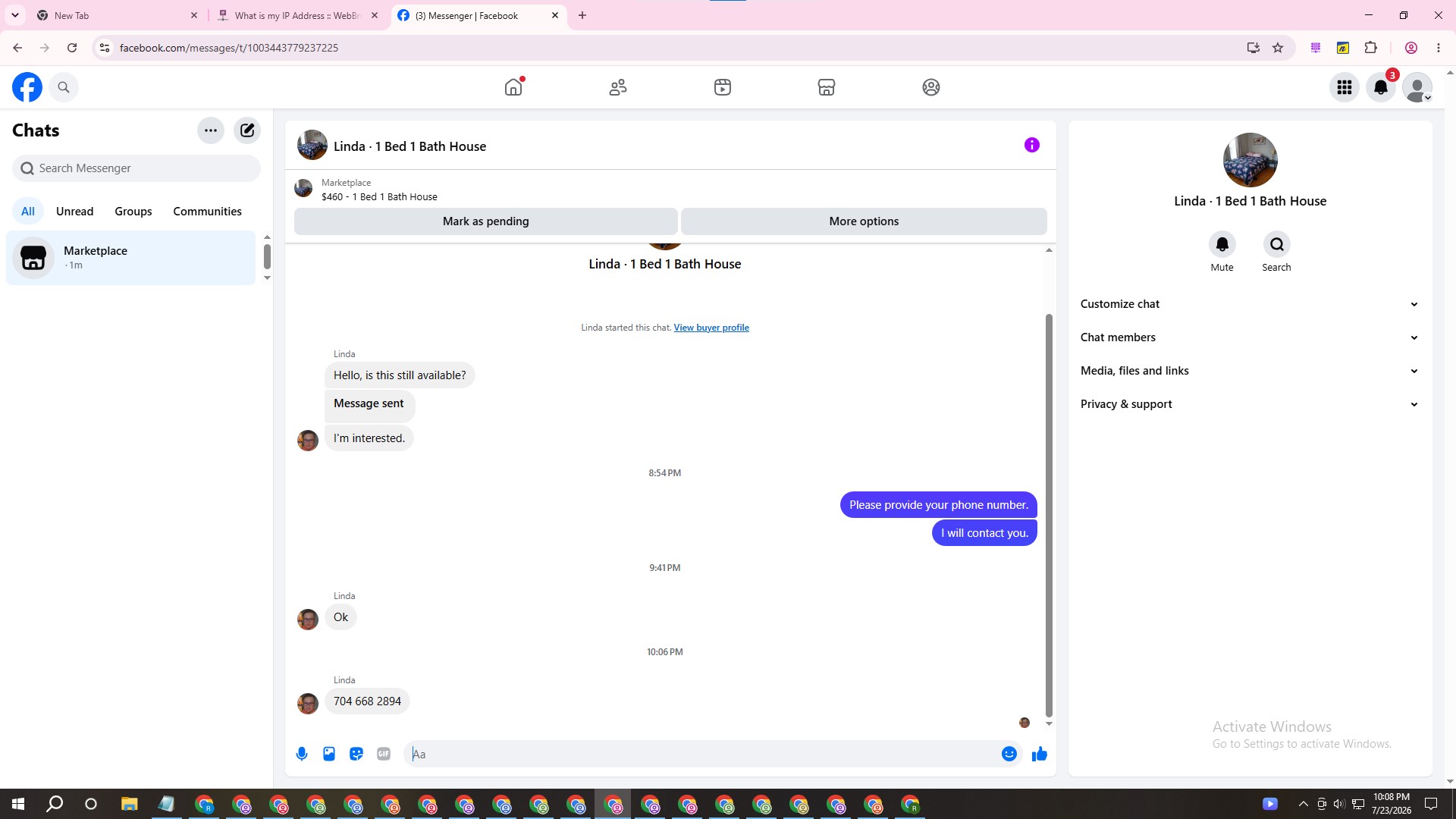The width and height of the screenshot is (1456, 819).
Task: Select the All chats filter
Action: [x=28, y=212]
